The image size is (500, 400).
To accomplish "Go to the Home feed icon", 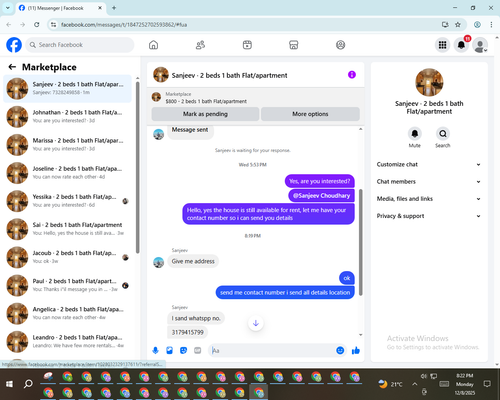I will [x=153, y=45].
